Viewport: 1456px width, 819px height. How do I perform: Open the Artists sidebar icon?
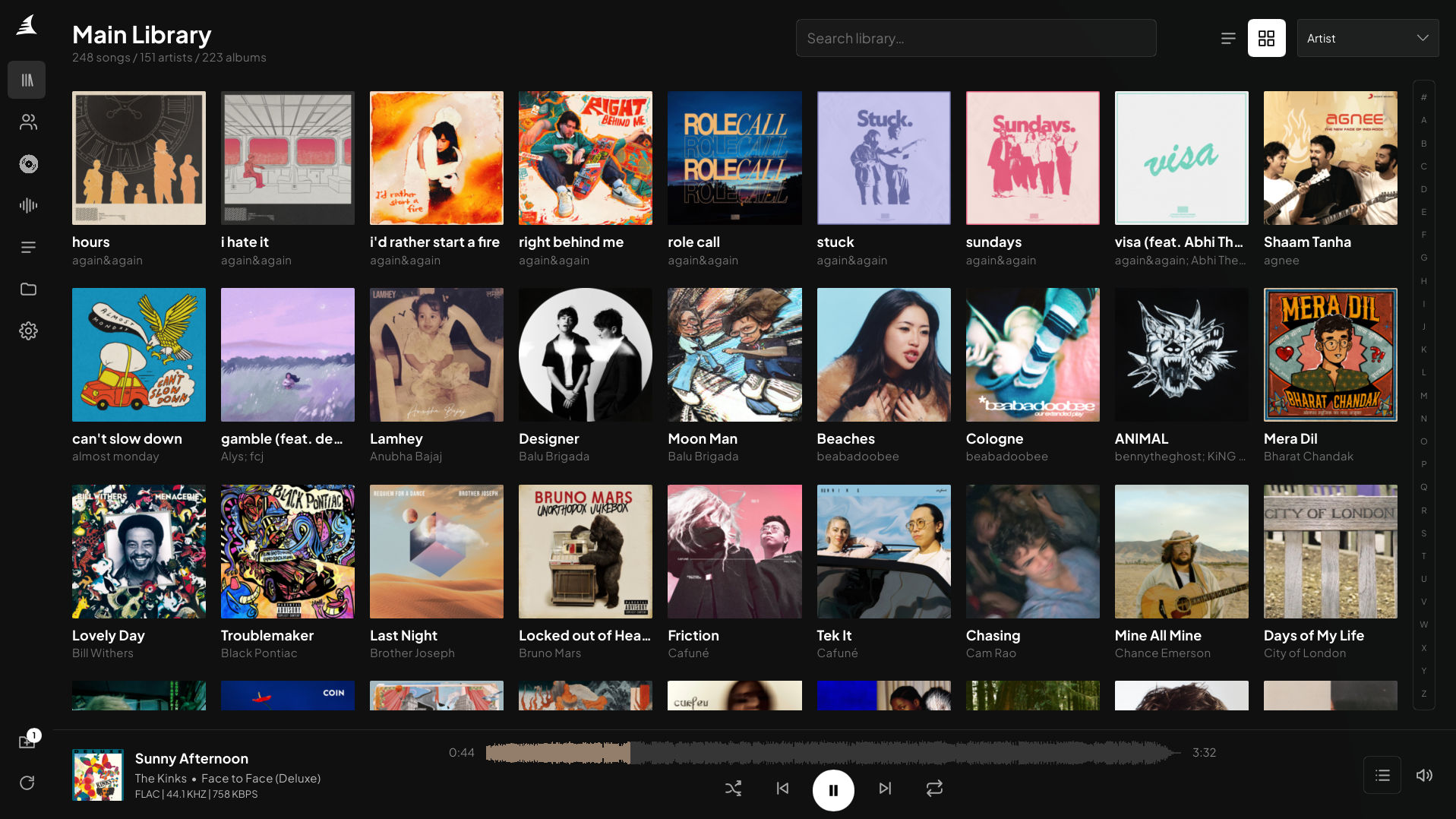[x=28, y=122]
